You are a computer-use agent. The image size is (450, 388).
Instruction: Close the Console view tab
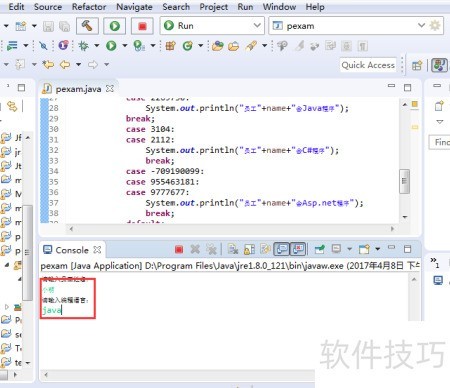click(97, 250)
